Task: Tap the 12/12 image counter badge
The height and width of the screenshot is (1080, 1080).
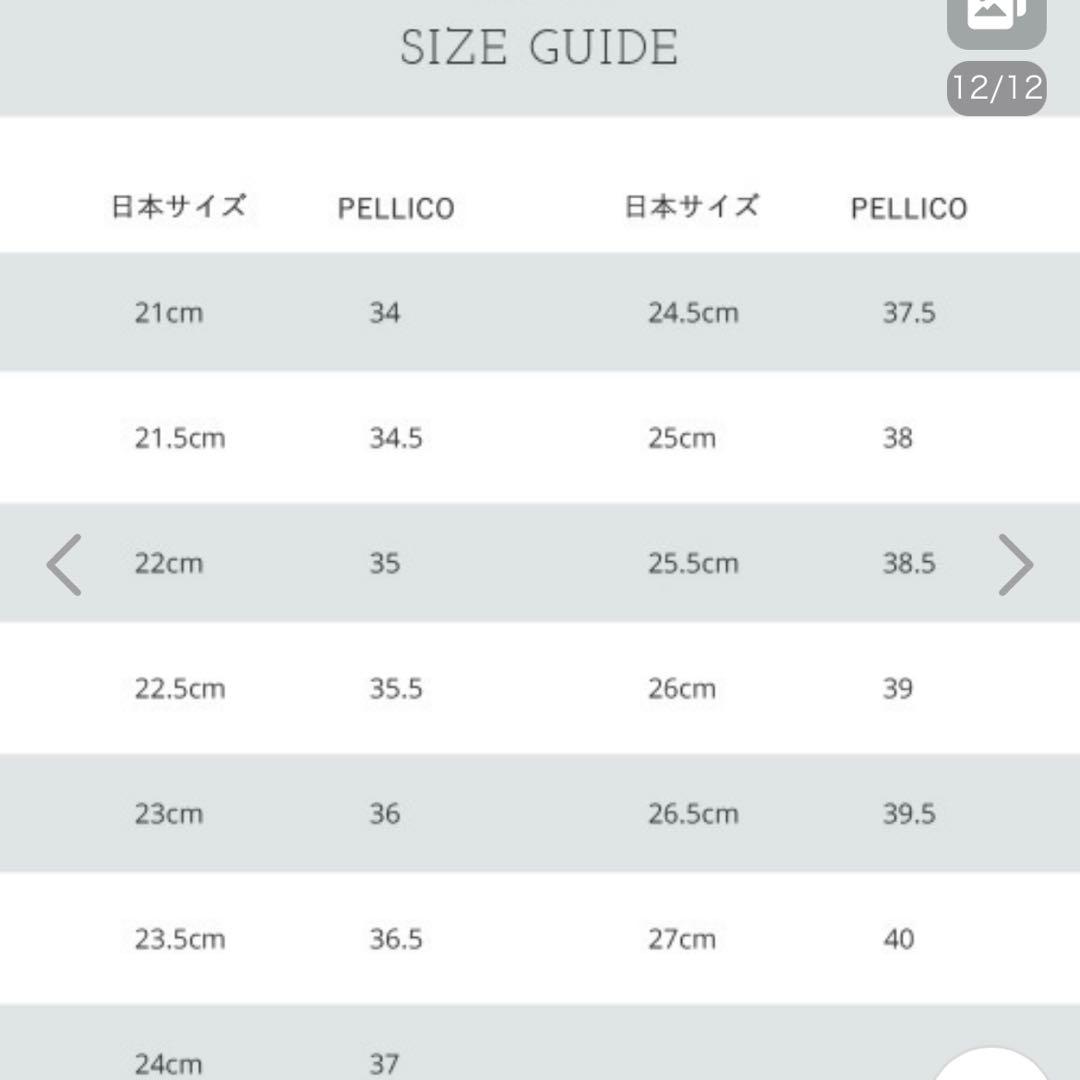Action: point(996,88)
